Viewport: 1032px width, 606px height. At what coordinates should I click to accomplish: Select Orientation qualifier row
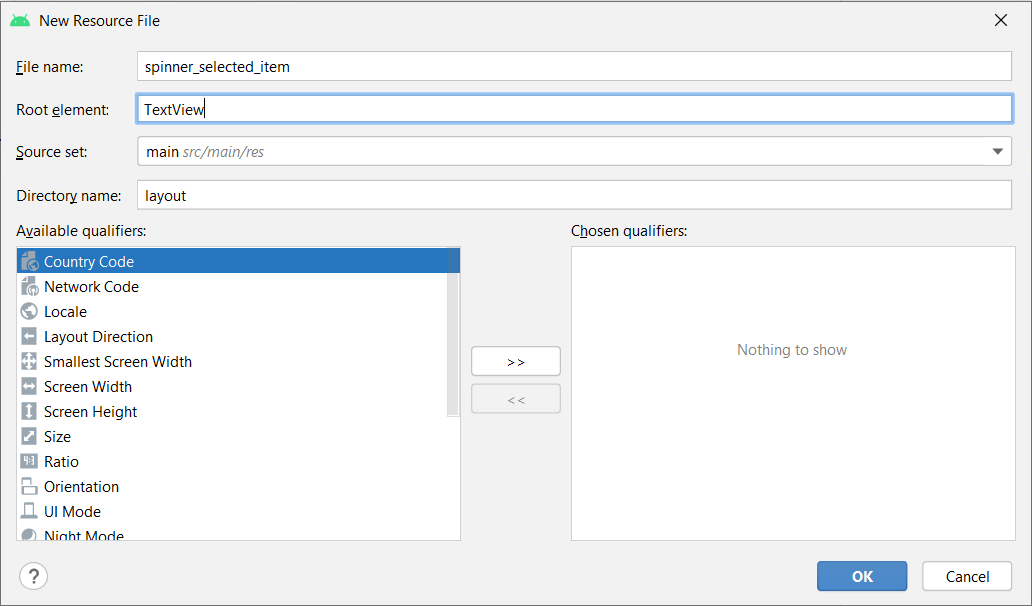238,486
